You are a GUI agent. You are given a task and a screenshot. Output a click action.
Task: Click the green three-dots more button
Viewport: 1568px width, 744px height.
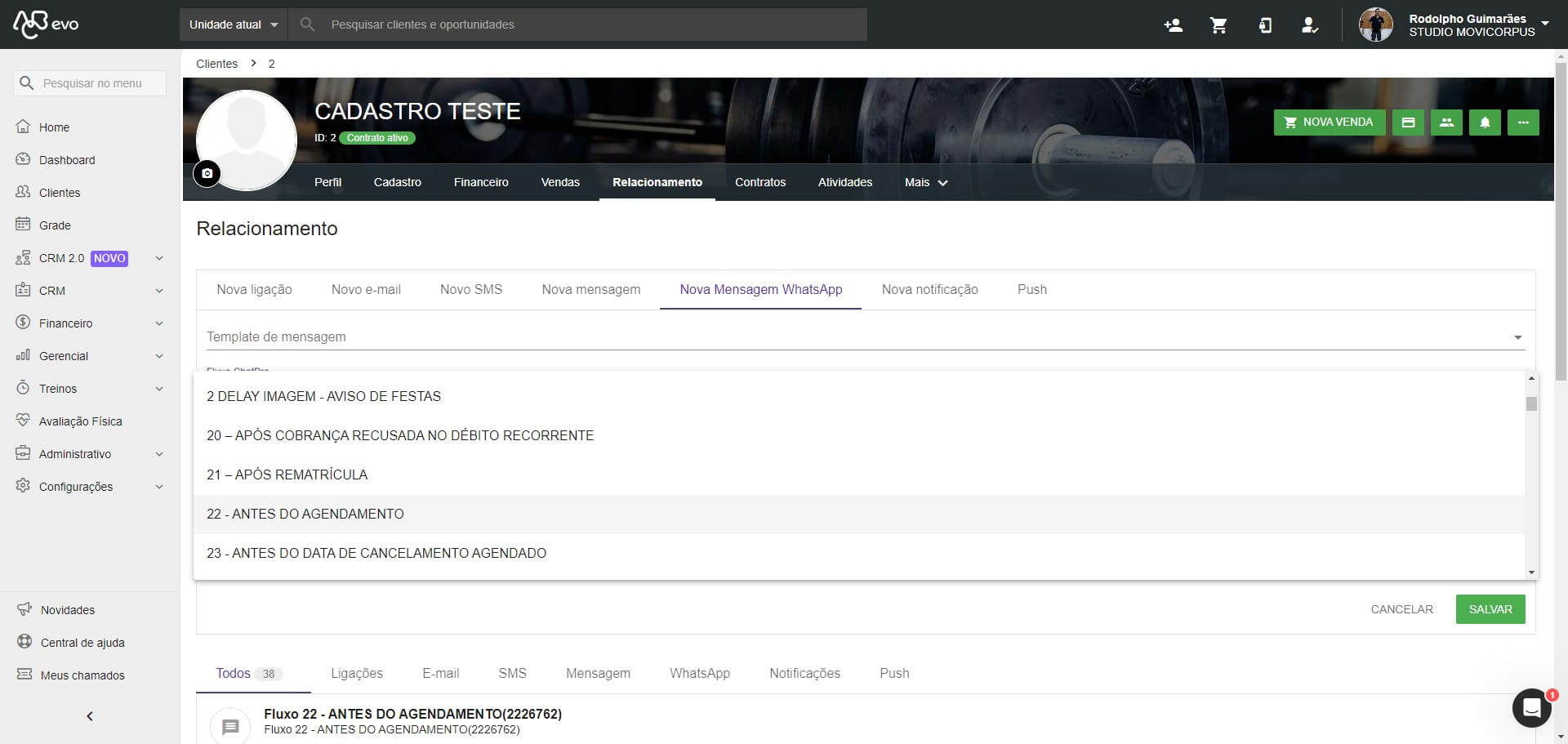pyautogui.click(x=1523, y=123)
